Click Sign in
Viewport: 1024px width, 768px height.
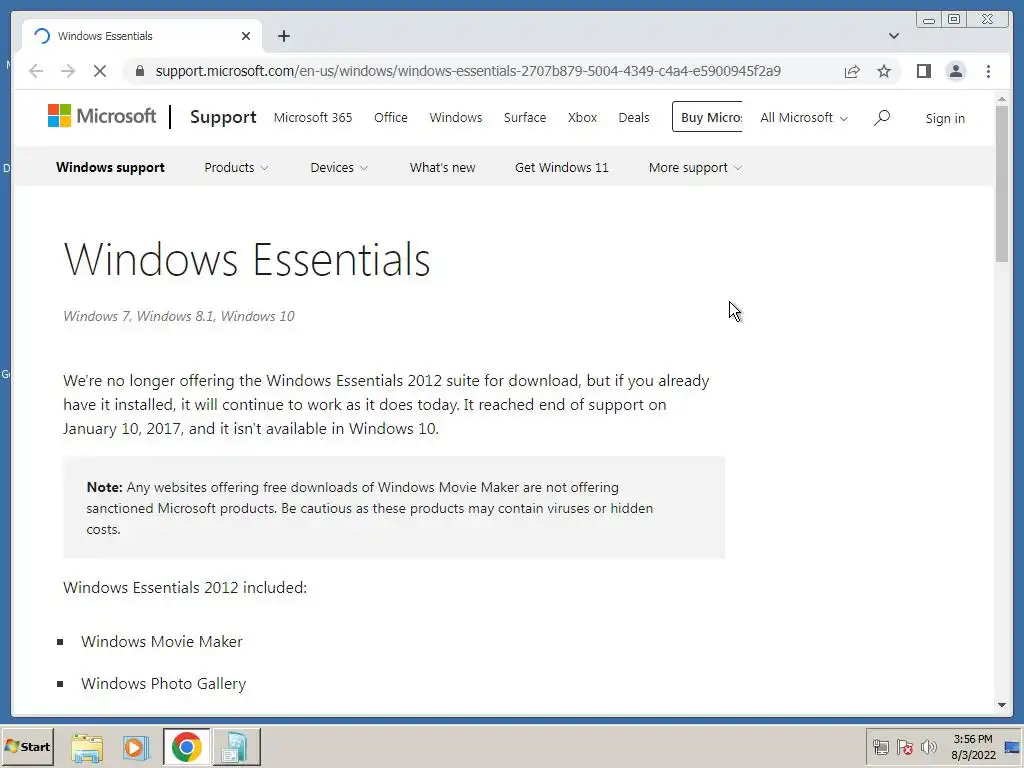[944, 118]
